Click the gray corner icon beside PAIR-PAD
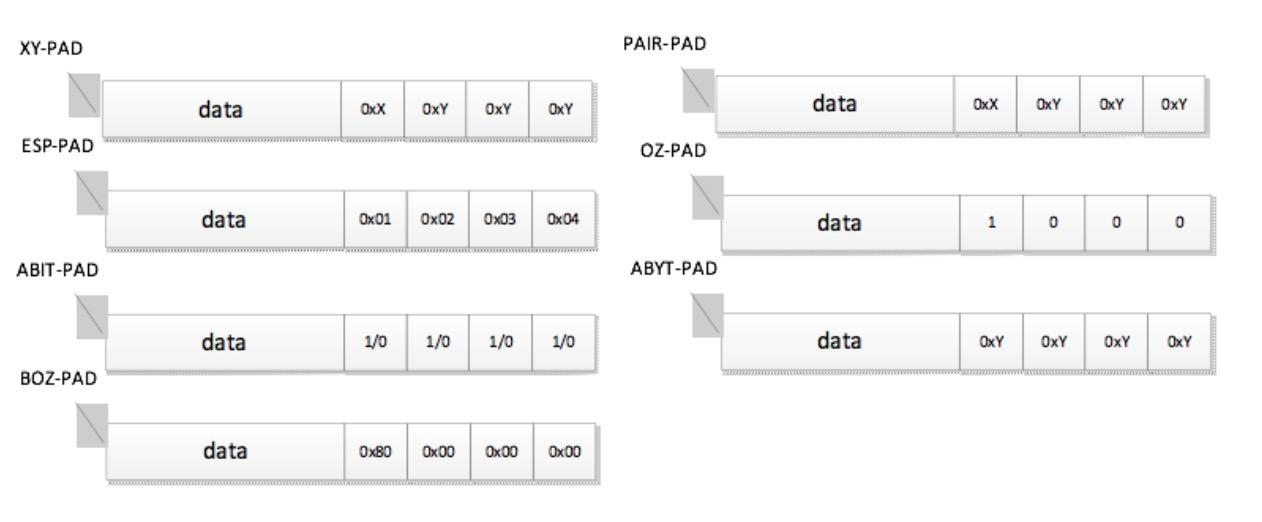The height and width of the screenshot is (522, 1262). [x=699, y=89]
